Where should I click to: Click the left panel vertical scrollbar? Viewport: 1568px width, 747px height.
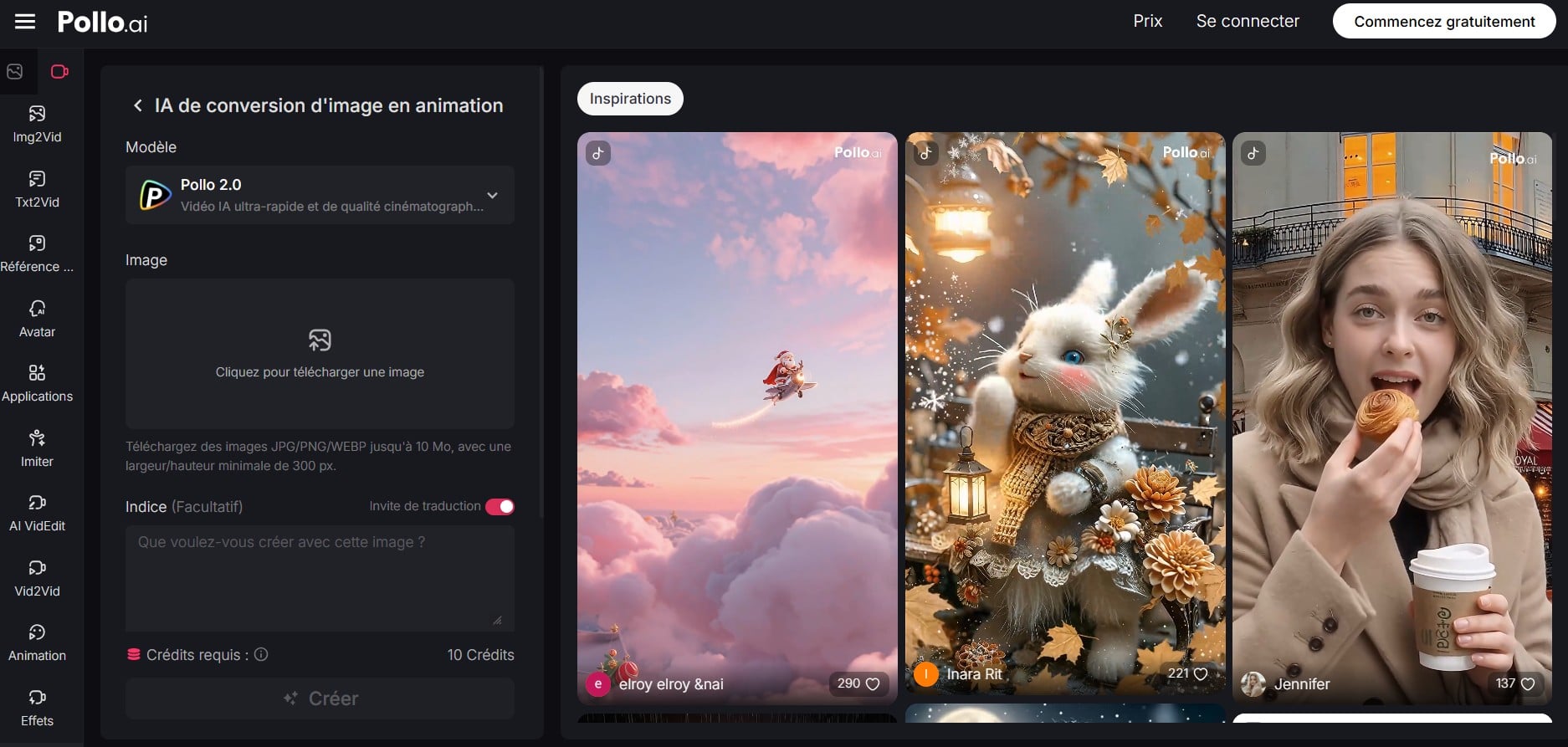point(541,293)
